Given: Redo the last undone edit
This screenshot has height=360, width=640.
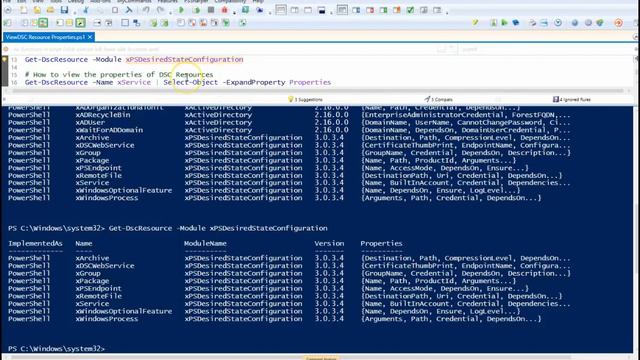Looking at the screenshot, I should tap(160, 10).
